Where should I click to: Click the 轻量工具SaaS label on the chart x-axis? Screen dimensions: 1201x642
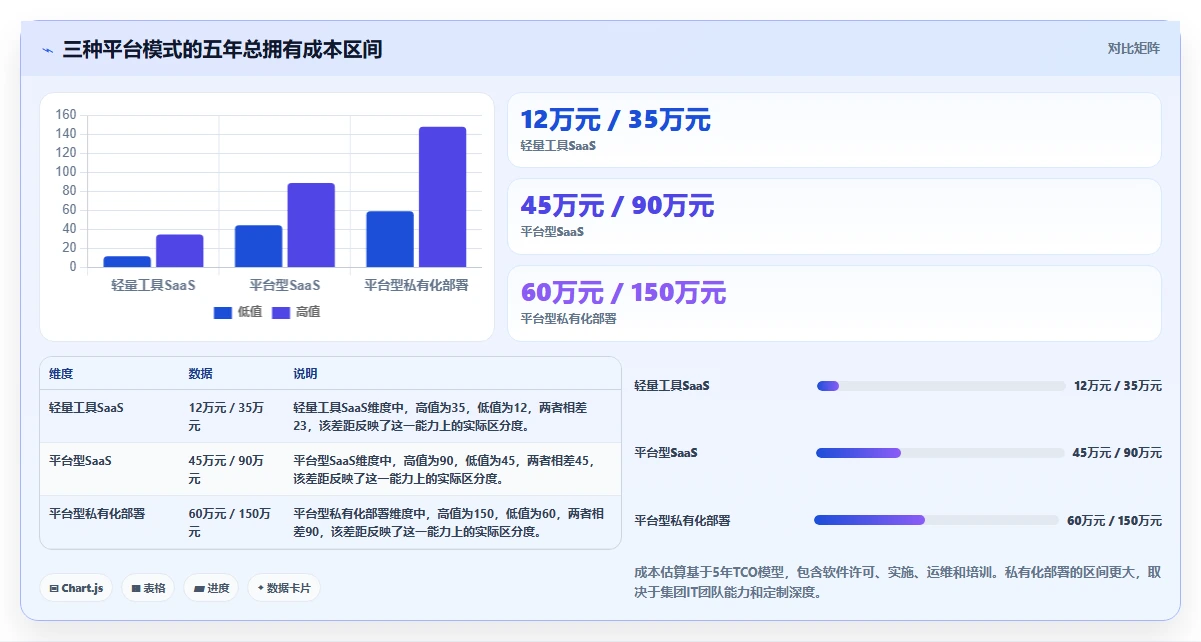coord(153,285)
